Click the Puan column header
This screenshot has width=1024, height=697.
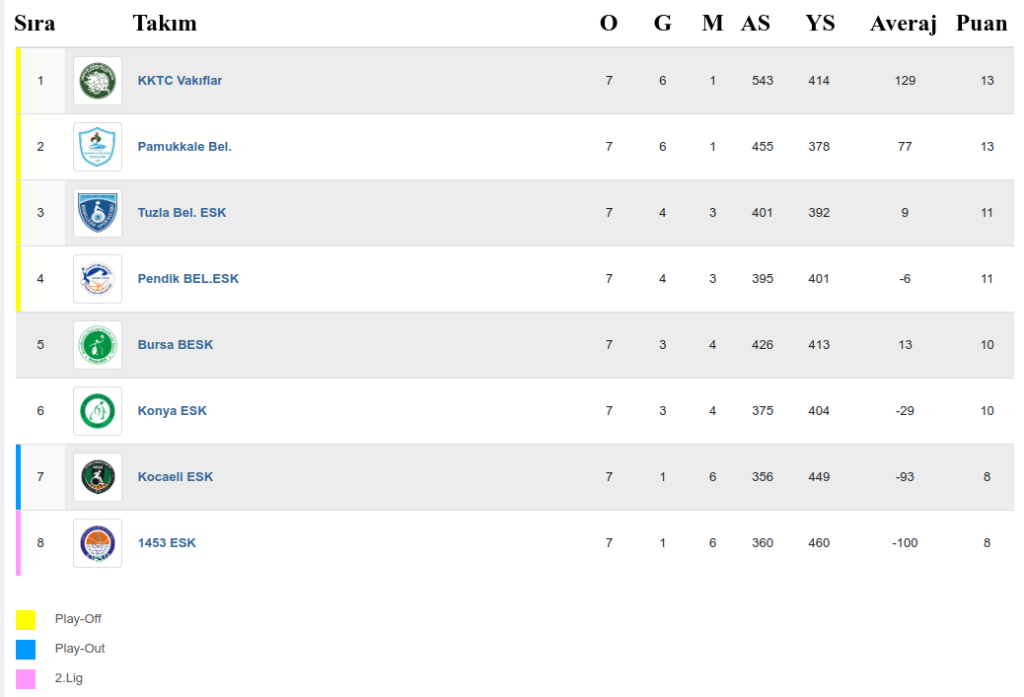(981, 23)
